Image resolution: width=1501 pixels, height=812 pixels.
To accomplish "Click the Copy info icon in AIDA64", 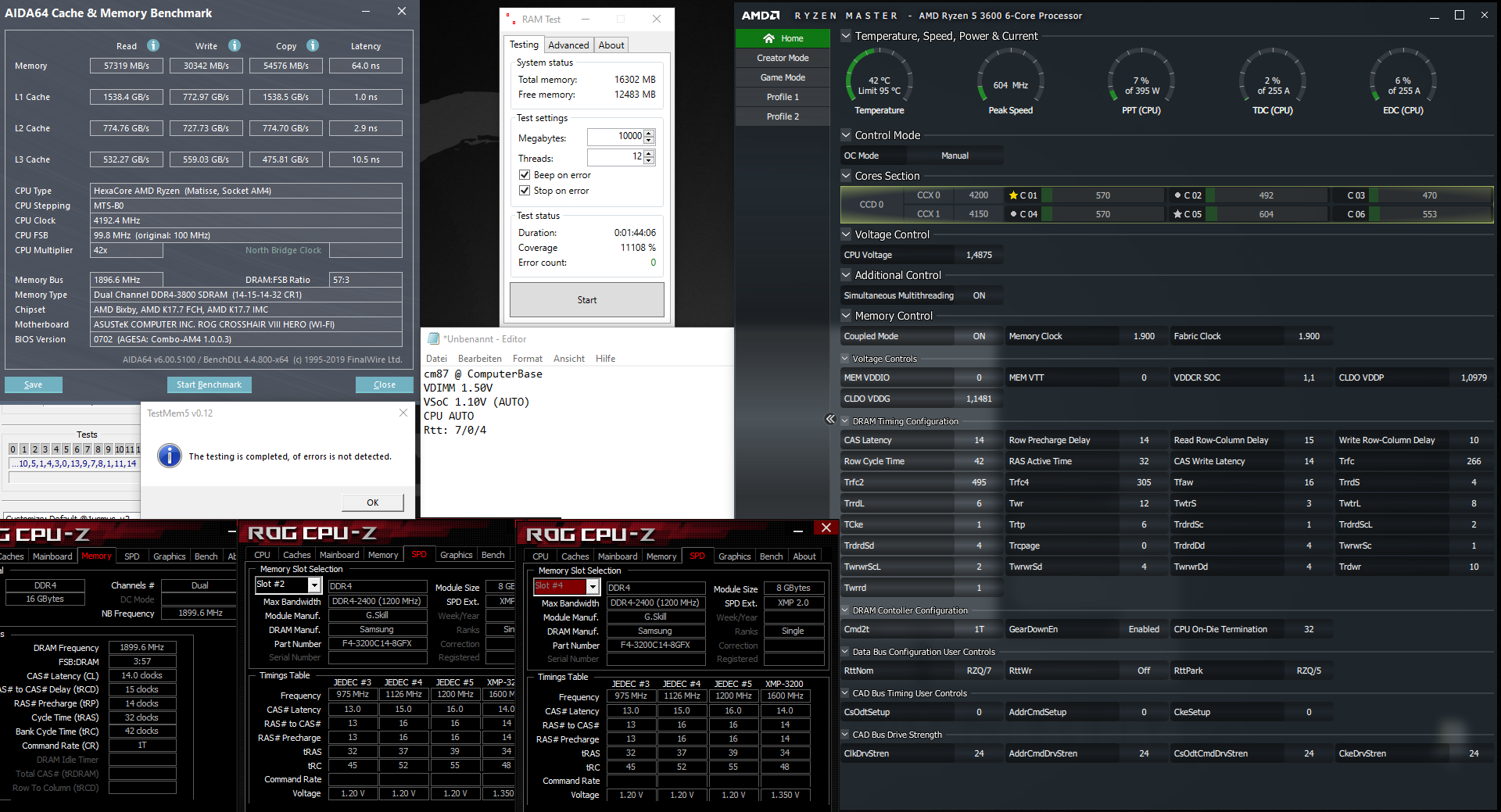I will tap(313, 45).
